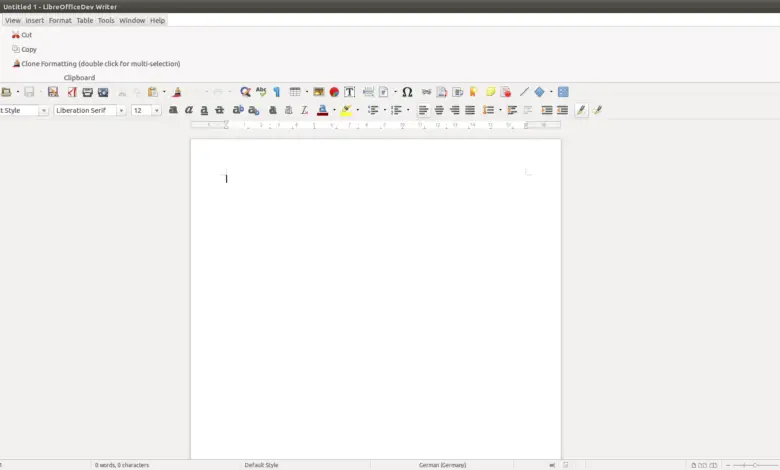Click the Open folder icon in toolbar
Image resolution: width=780 pixels, height=470 pixels.
coord(6,92)
